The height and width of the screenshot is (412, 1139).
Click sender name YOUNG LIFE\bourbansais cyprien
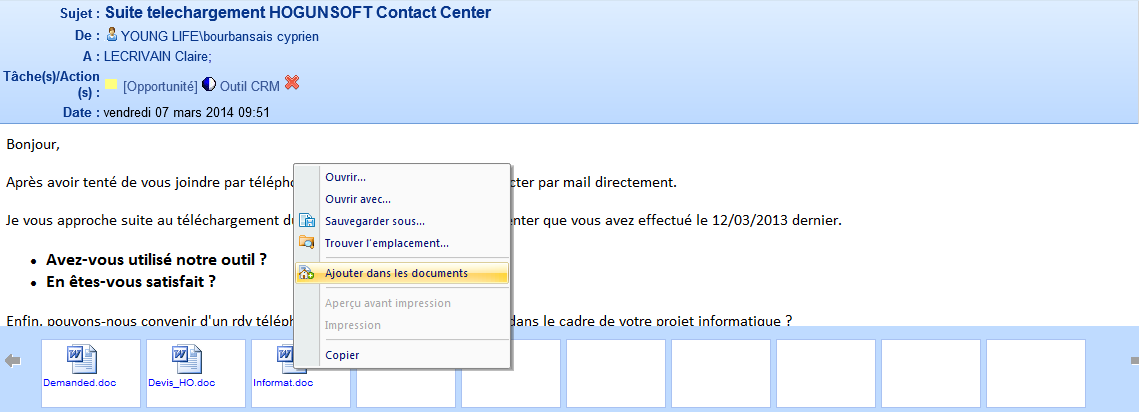click(x=220, y=36)
